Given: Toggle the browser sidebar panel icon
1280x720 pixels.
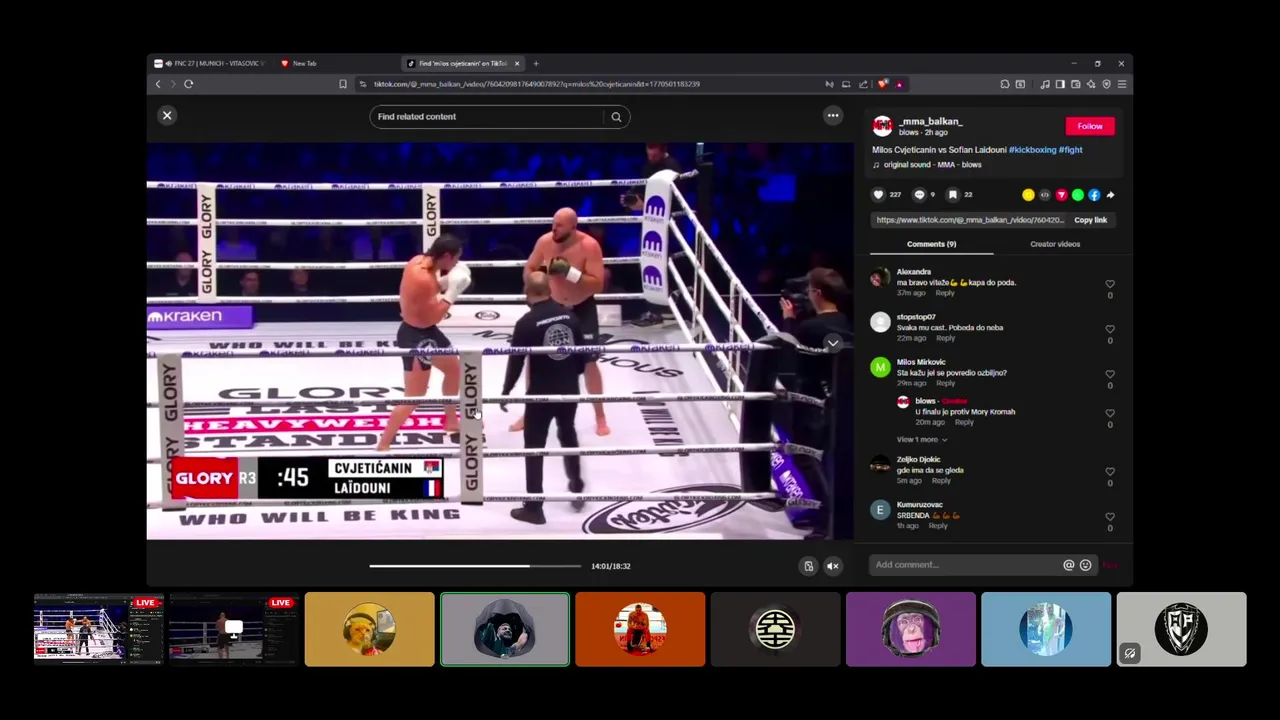Looking at the screenshot, I should (x=1061, y=84).
